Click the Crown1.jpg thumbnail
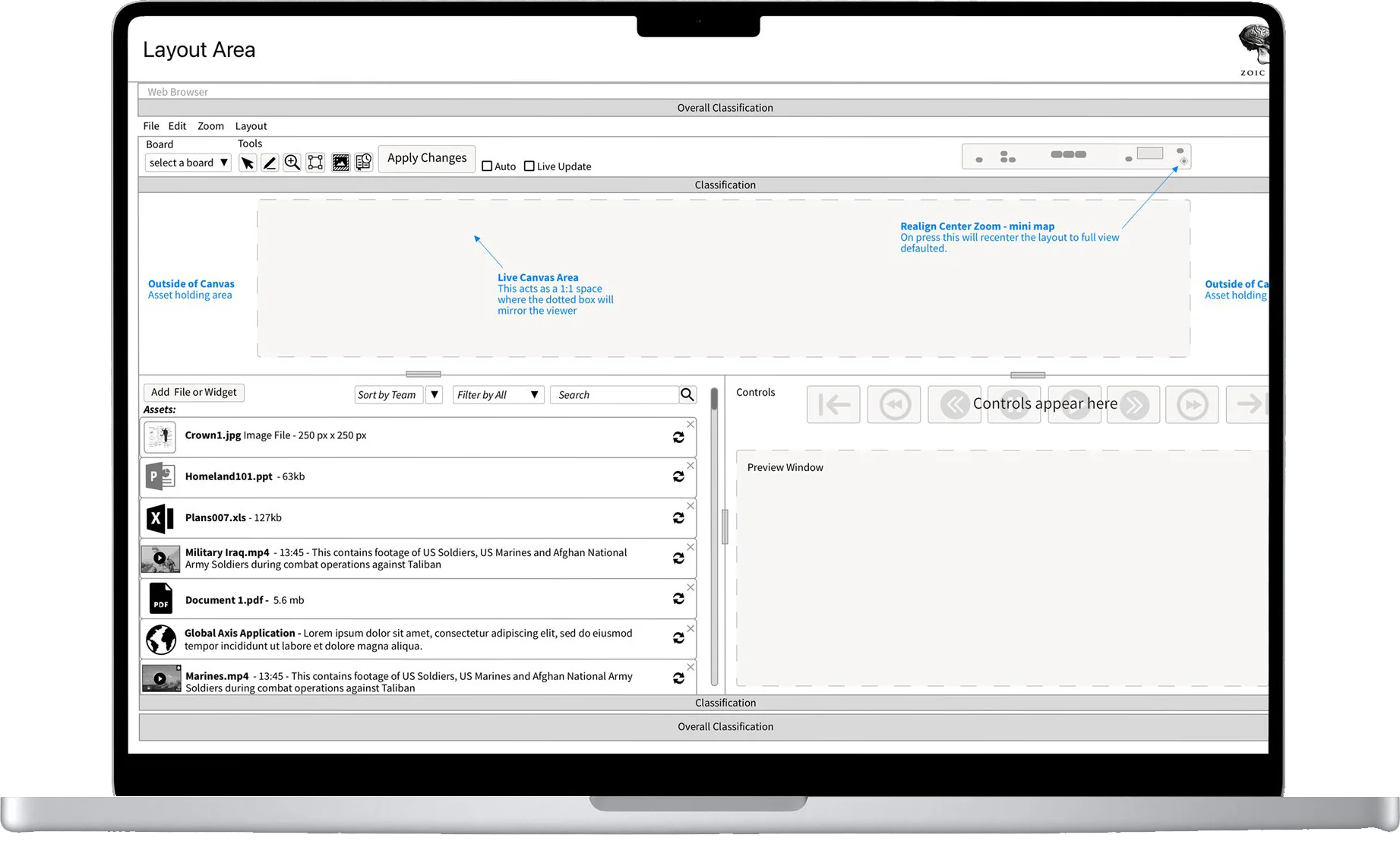This screenshot has height=841, width=1400. 160,437
